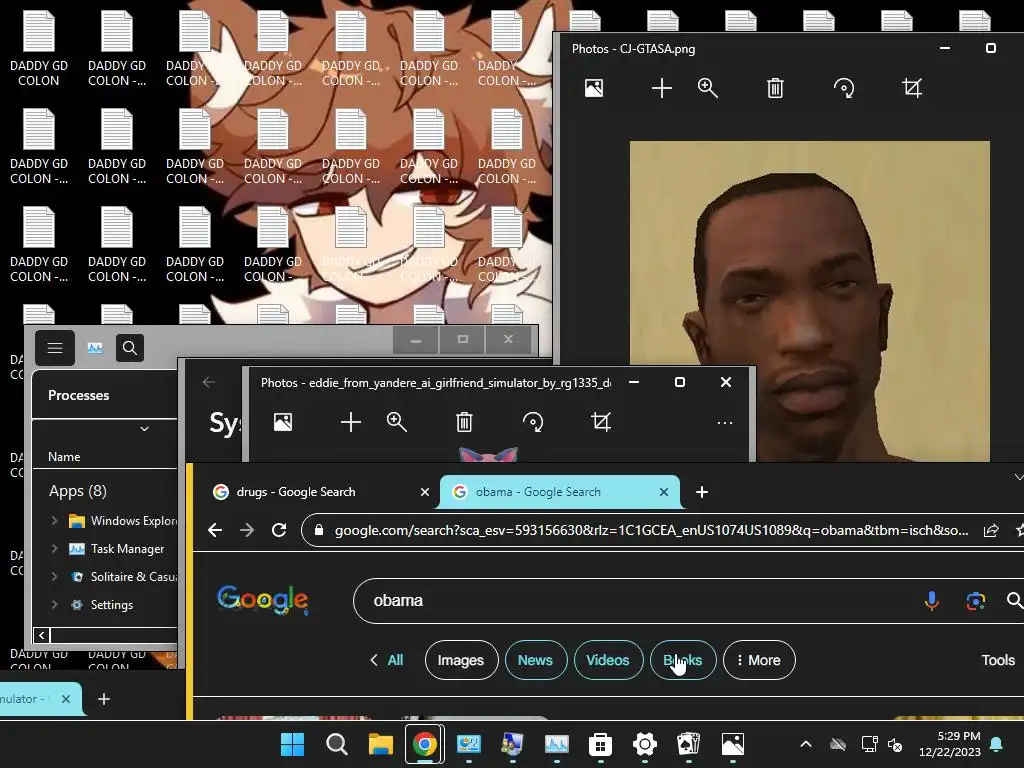Viewport: 1024px width, 768px height.
Task: Select the Books filter chip
Action: (683, 660)
